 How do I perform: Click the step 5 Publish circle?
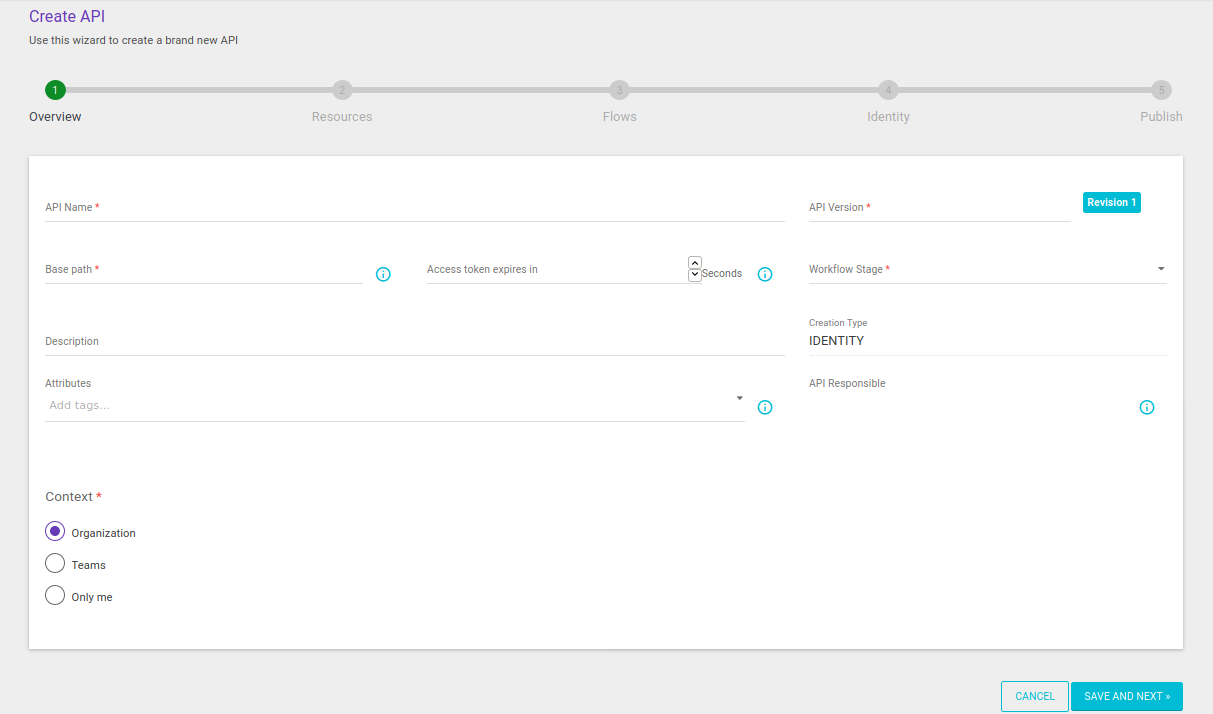(x=1161, y=89)
